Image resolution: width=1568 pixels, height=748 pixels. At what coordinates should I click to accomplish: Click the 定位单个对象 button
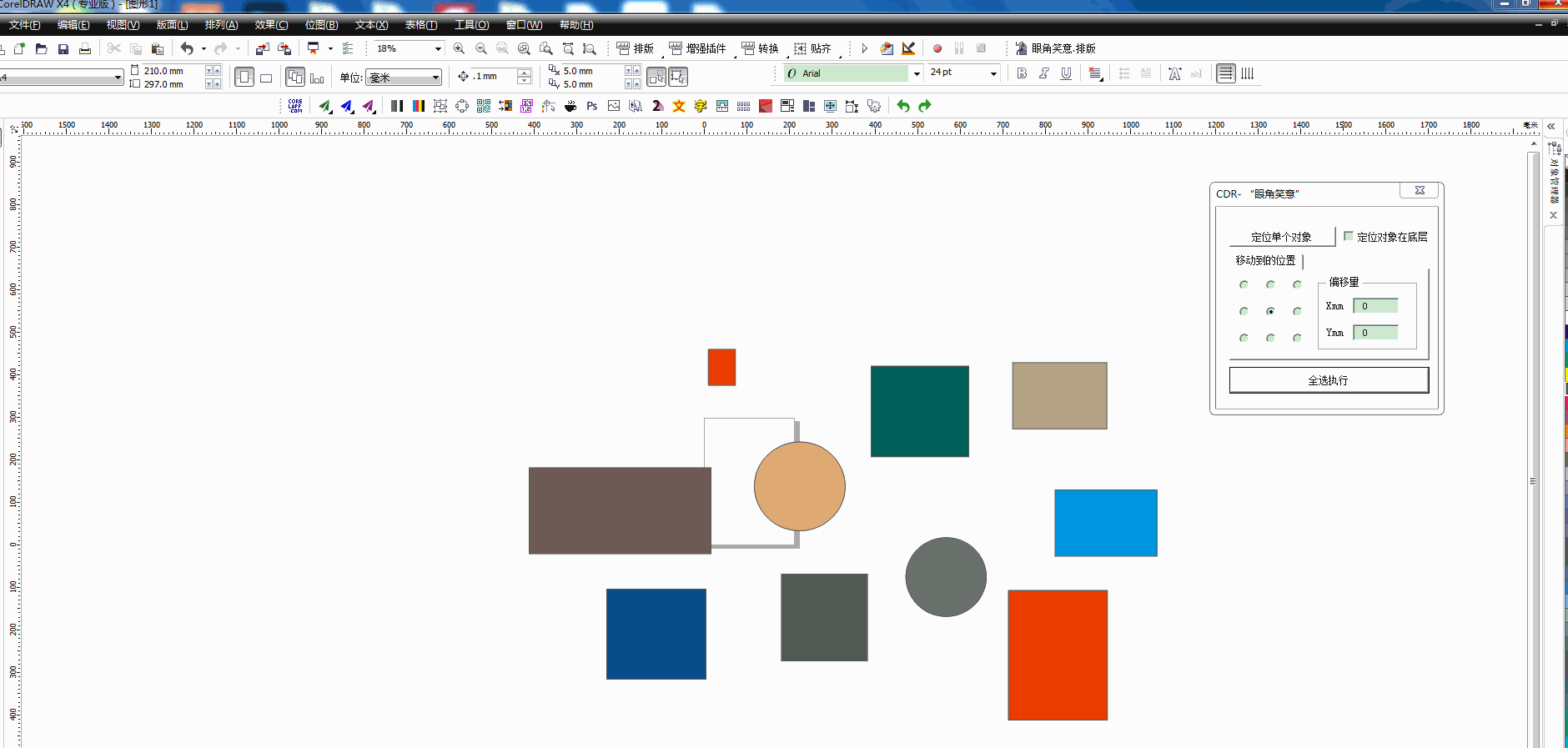(1281, 237)
